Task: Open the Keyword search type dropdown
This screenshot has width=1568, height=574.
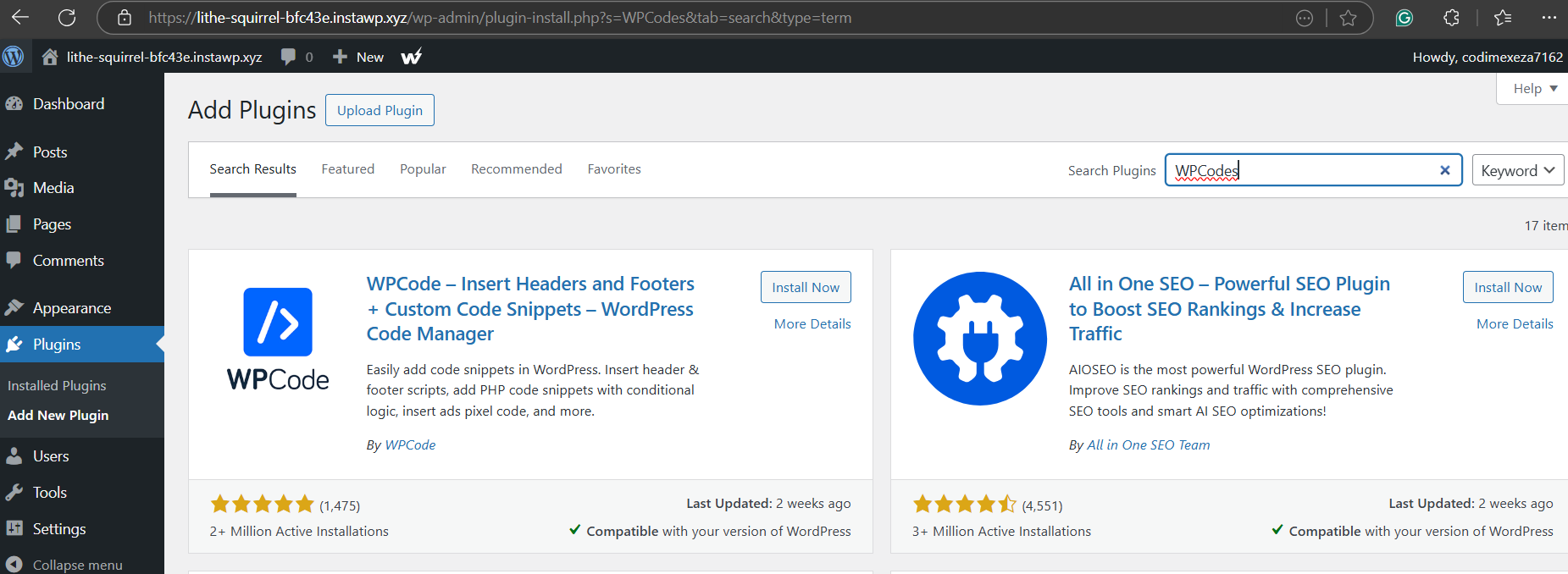Action: coord(1518,170)
